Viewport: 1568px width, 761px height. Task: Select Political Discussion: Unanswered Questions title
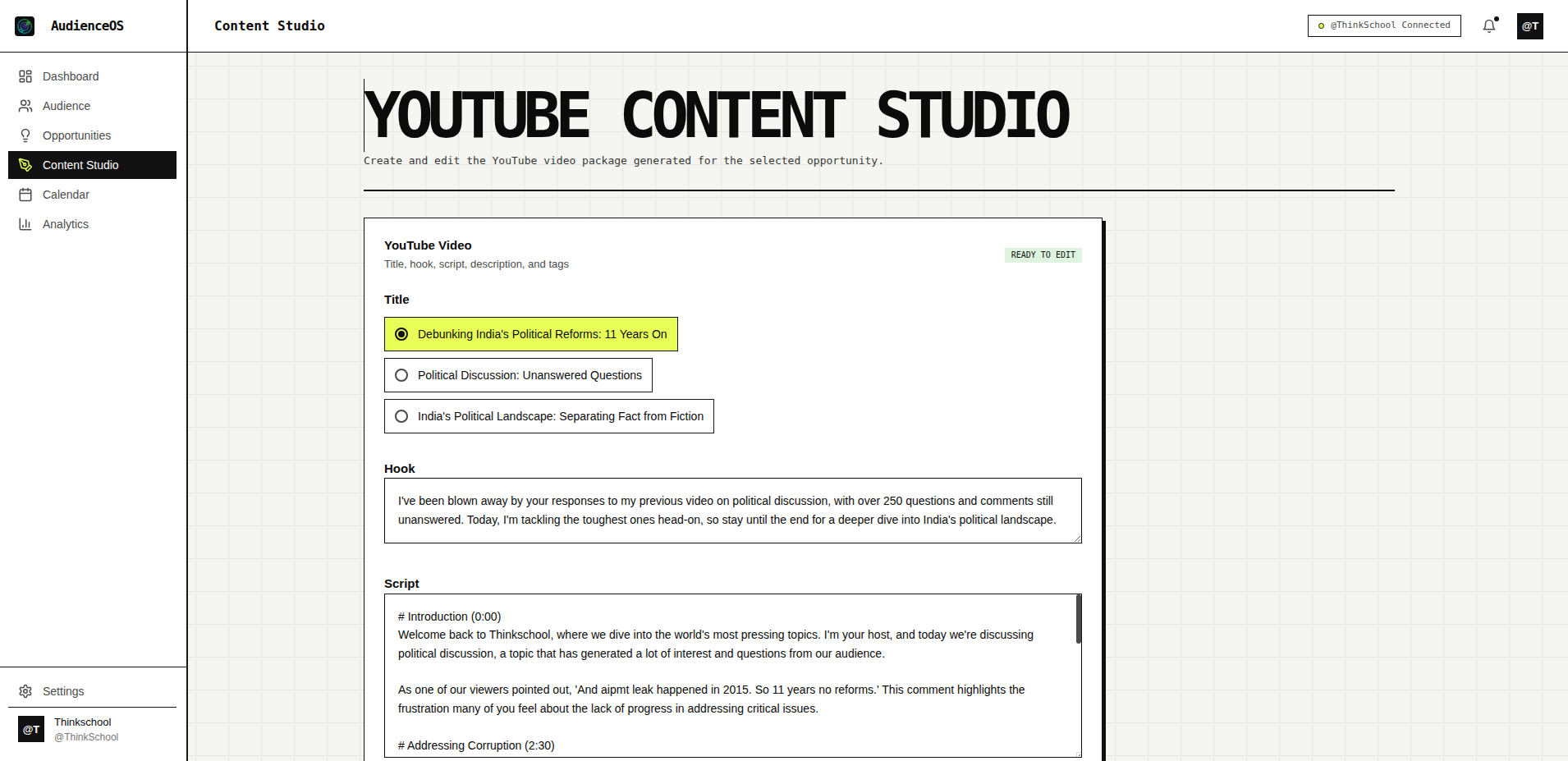coord(518,375)
